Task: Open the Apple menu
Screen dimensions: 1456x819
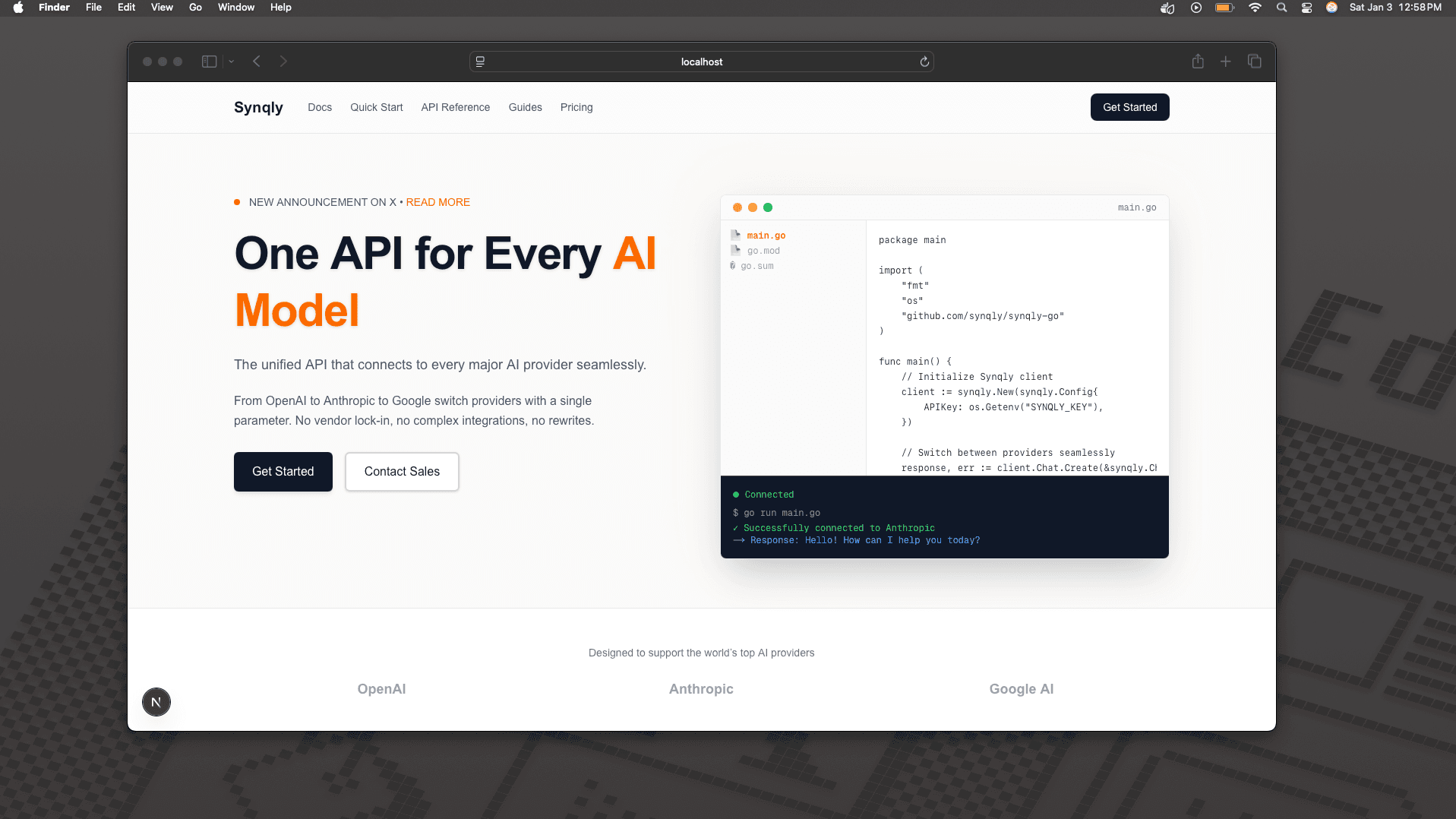Action: pos(18,8)
